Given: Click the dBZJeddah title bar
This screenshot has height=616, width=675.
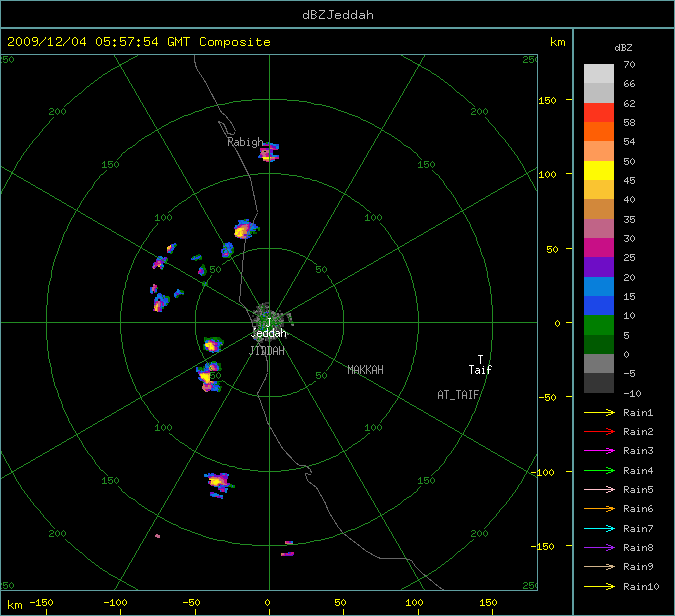Looking at the screenshot, I should pyautogui.click(x=337, y=15).
